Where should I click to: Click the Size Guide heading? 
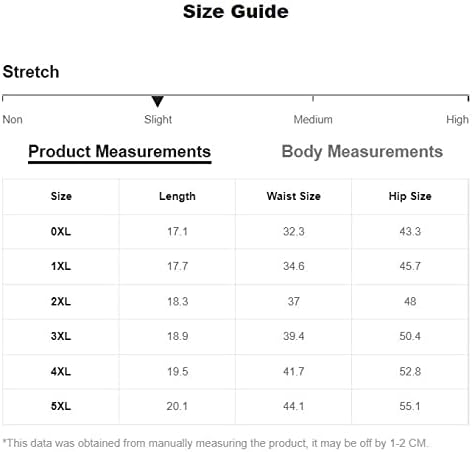236,12
